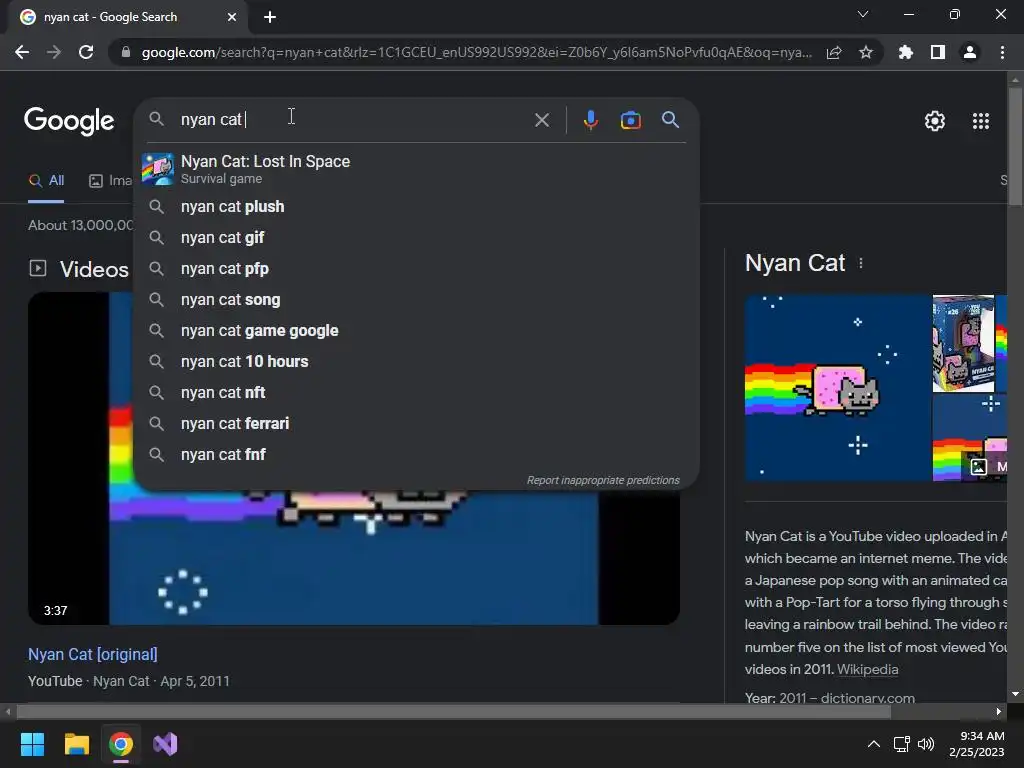Reload the Google search page
The image size is (1024, 768).
(x=86, y=52)
